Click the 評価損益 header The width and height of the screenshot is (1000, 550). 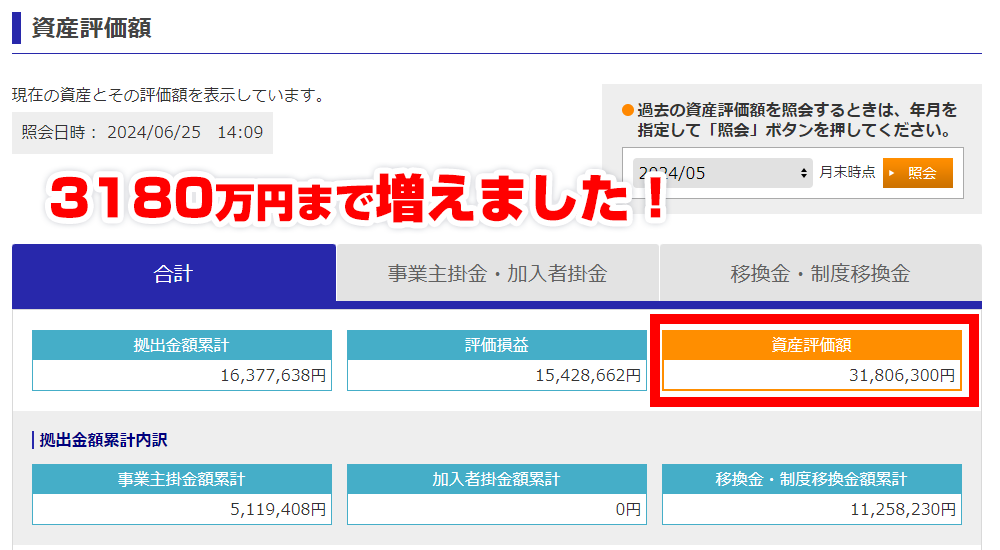click(x=497, y=345)
